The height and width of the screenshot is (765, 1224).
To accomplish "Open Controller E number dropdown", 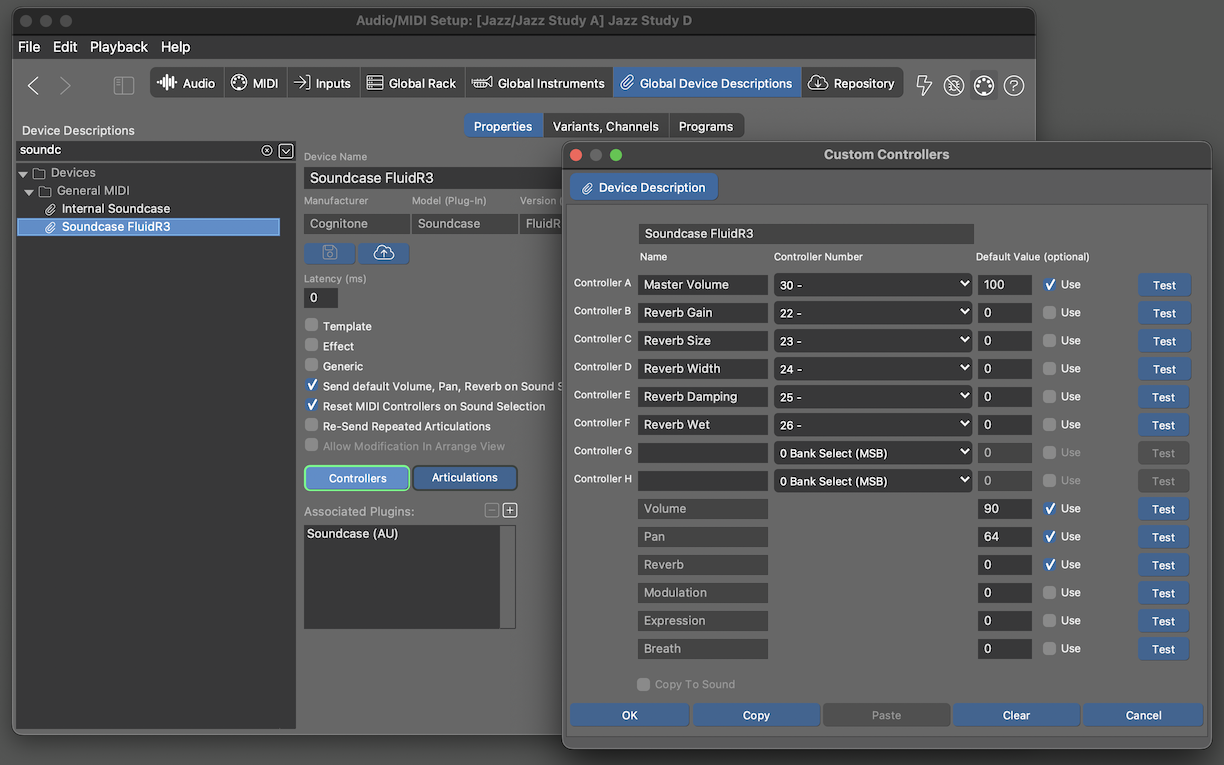I will (873, 397).
